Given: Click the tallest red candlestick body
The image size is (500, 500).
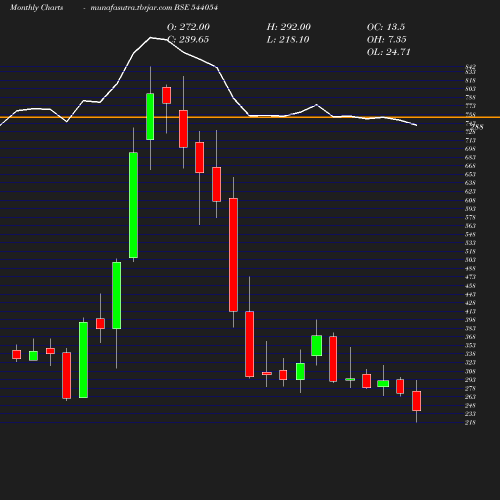Looking at the screenshot, I should coord(233,255).
